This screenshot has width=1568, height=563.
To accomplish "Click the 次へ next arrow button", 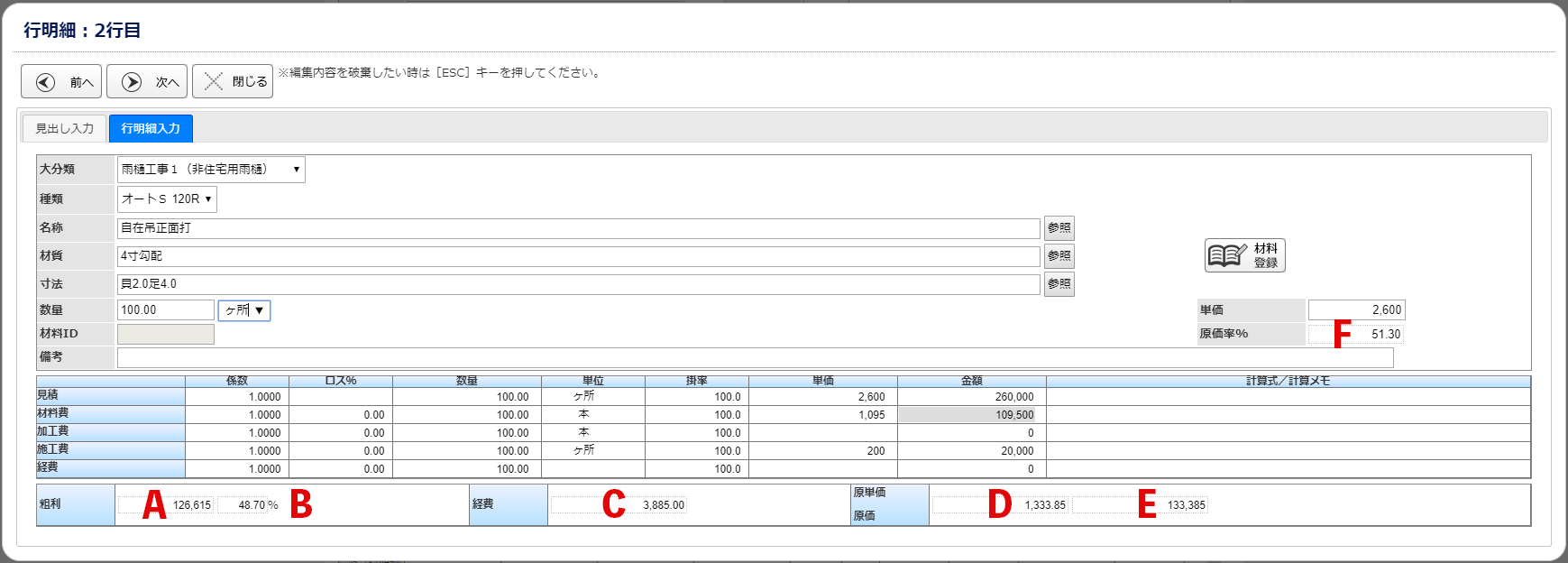I will (x=147, y=82).
